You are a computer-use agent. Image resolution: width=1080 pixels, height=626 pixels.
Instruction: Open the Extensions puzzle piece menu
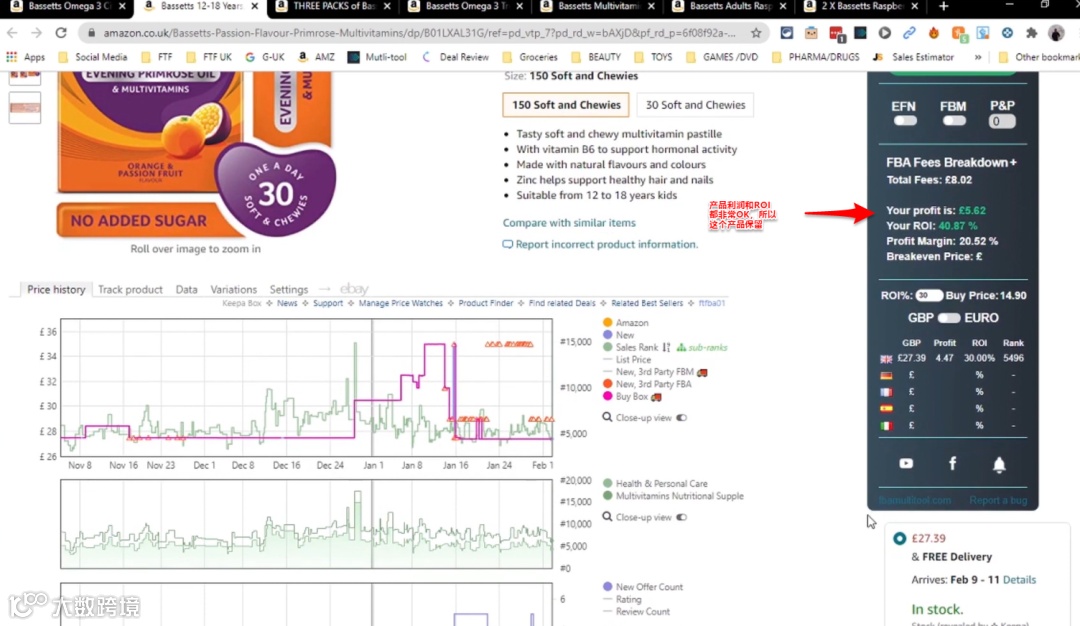click(1031, 32)
